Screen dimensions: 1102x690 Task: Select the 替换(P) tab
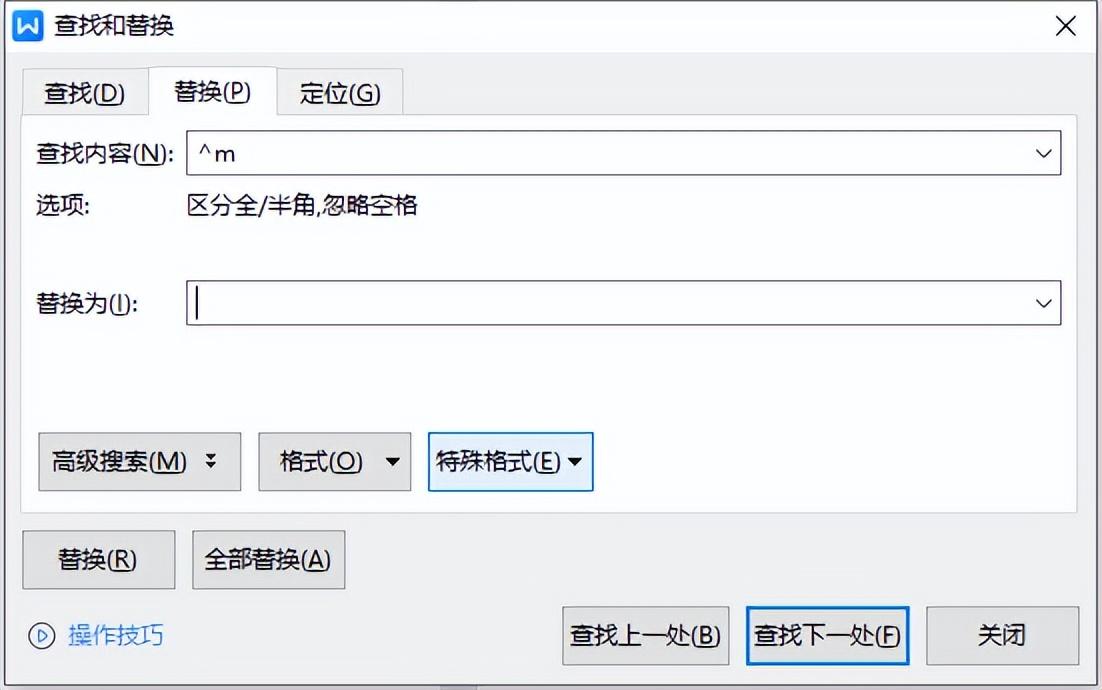coord(213,91)
